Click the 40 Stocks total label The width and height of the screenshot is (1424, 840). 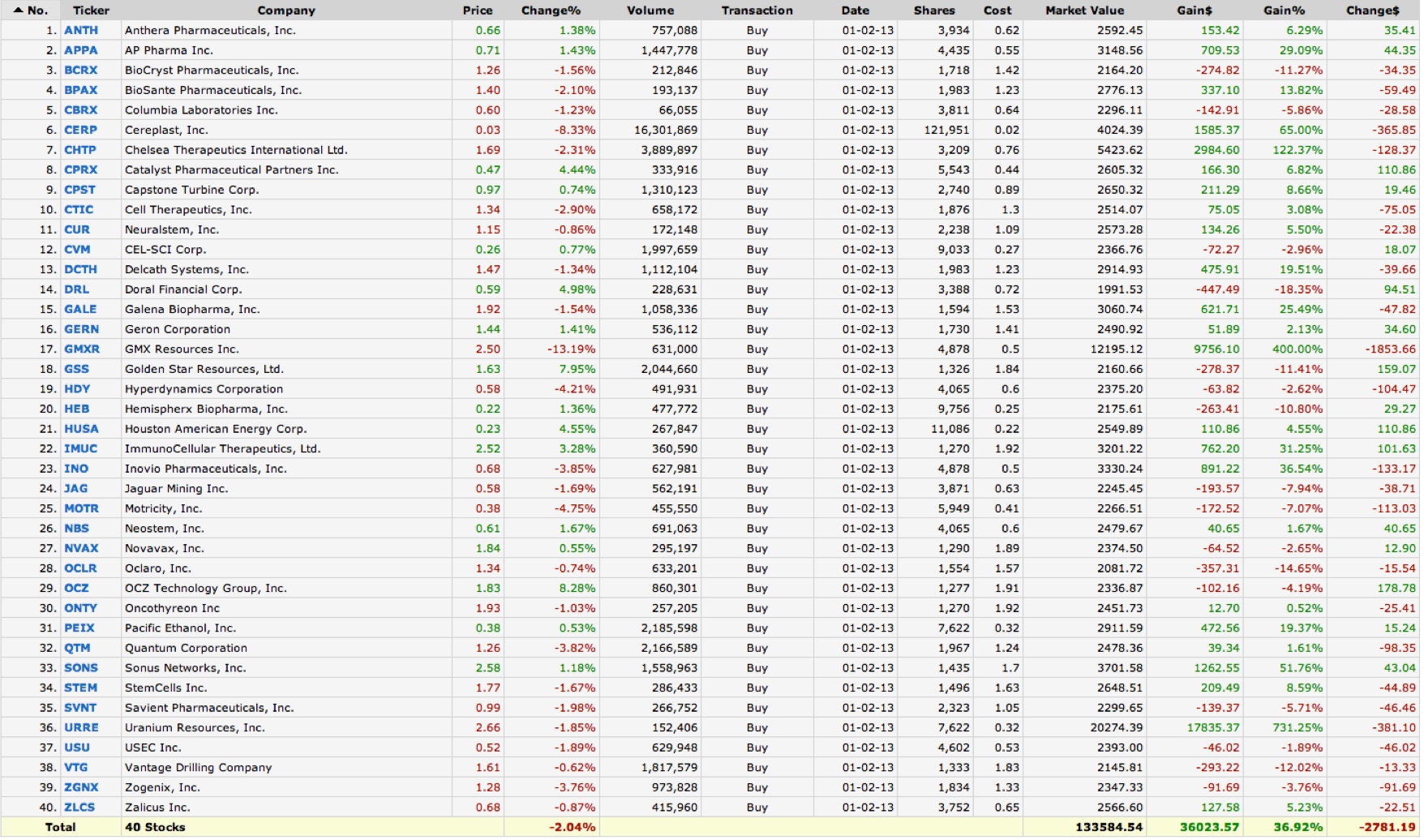[x=155, y=828]
